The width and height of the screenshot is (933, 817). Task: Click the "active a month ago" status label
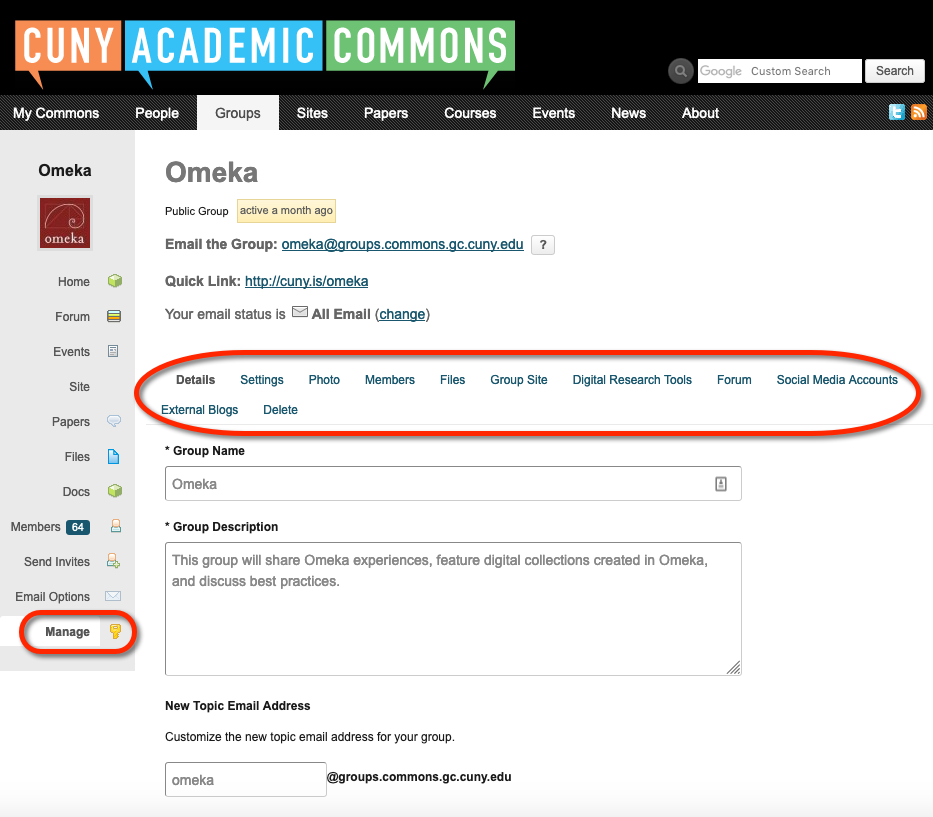pyautogui.click(x=286, y=211)
